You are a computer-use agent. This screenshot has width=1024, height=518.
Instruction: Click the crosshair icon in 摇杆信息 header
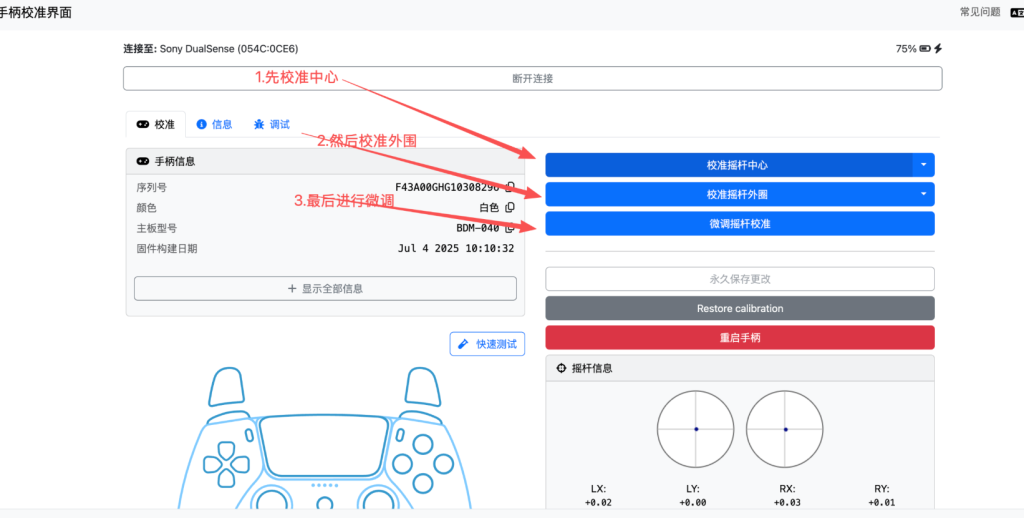[560, 368]
